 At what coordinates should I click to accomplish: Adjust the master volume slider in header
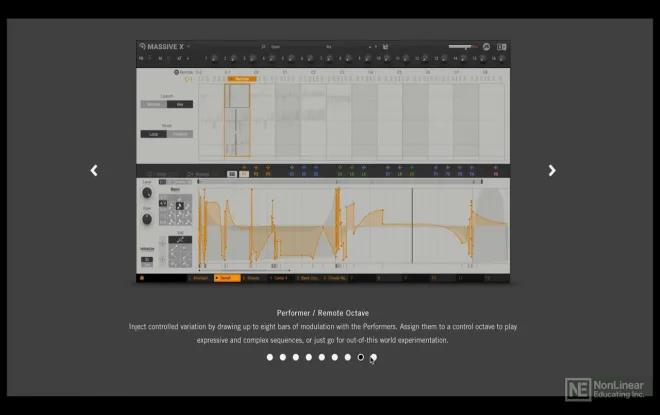click(x=463, y=46)
